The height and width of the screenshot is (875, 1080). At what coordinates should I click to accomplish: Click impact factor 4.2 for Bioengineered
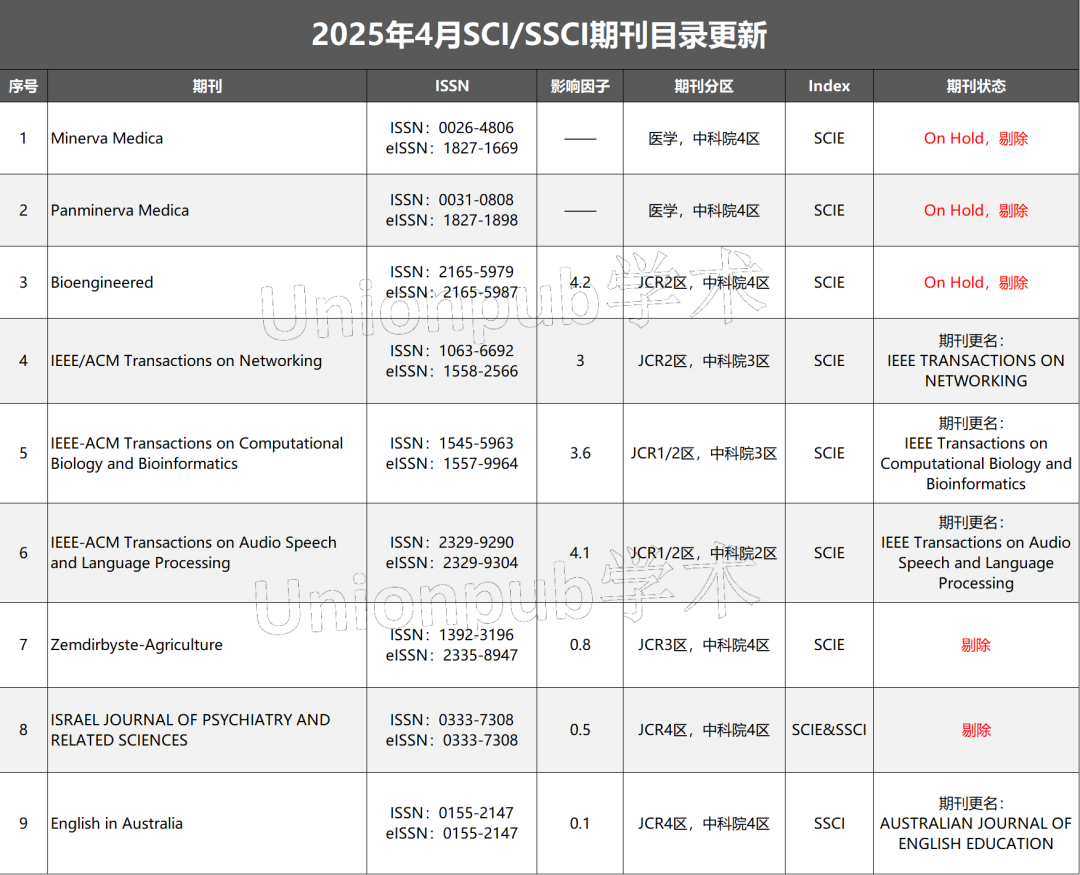(580, 282)
